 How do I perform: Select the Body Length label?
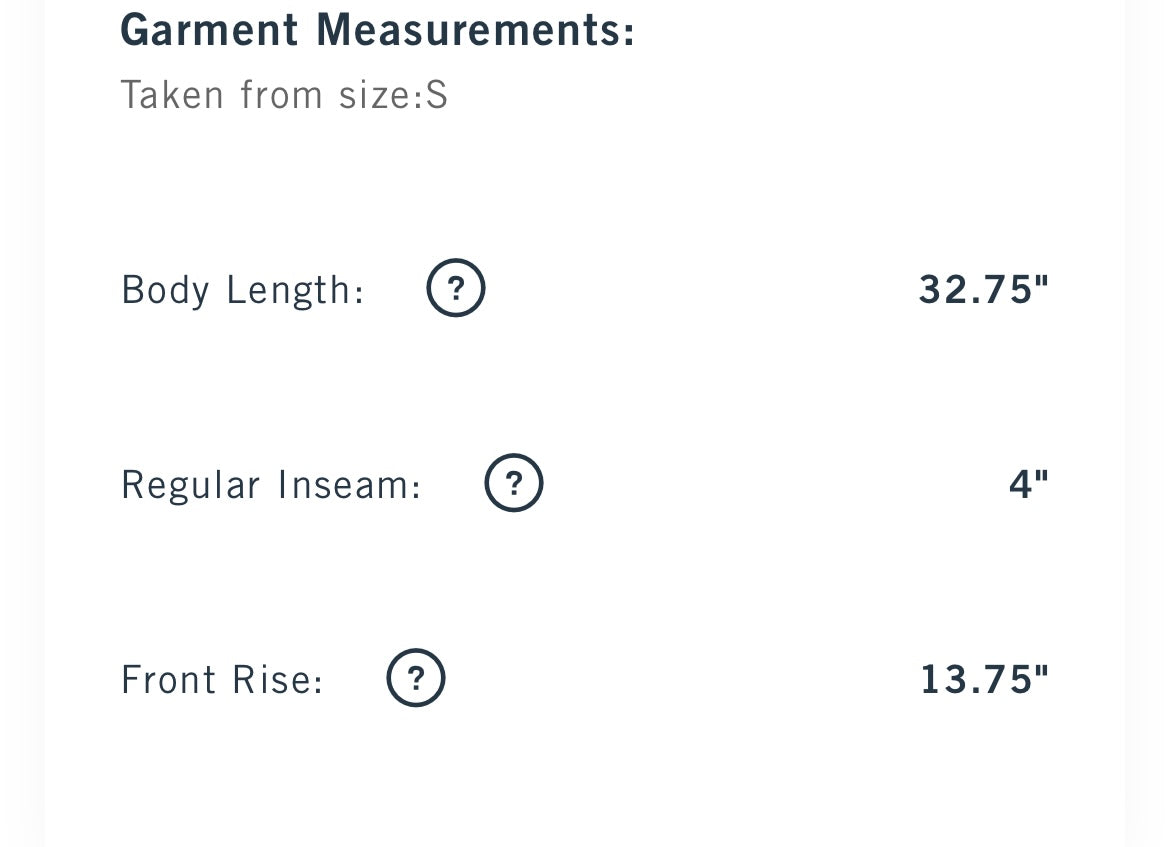(242, 290)
